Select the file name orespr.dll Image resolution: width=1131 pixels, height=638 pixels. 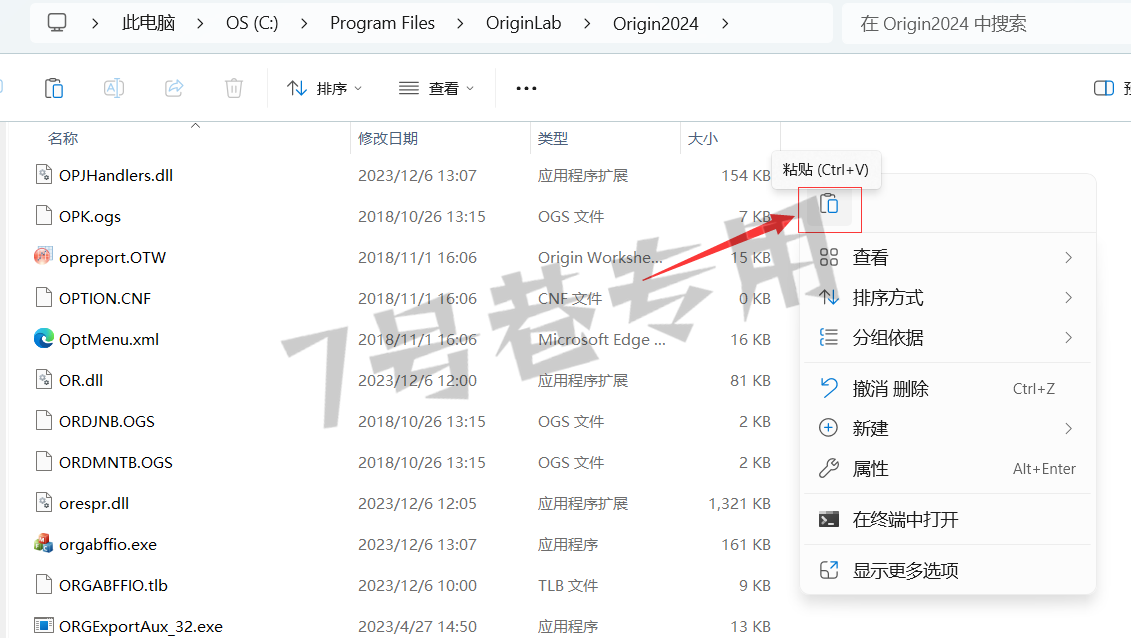[x=94, y=503]
